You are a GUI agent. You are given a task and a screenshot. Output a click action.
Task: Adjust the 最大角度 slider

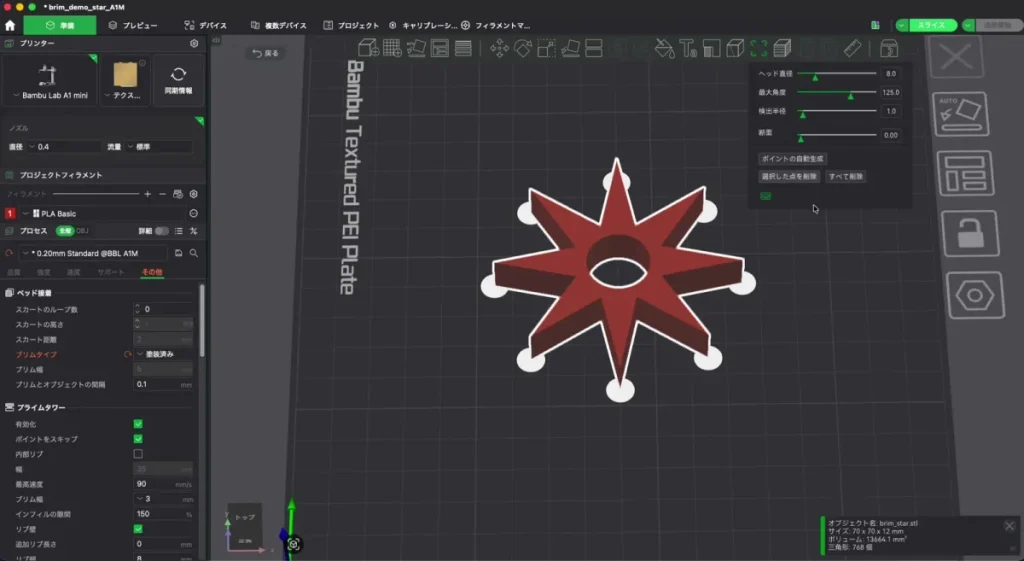[837, 92]
